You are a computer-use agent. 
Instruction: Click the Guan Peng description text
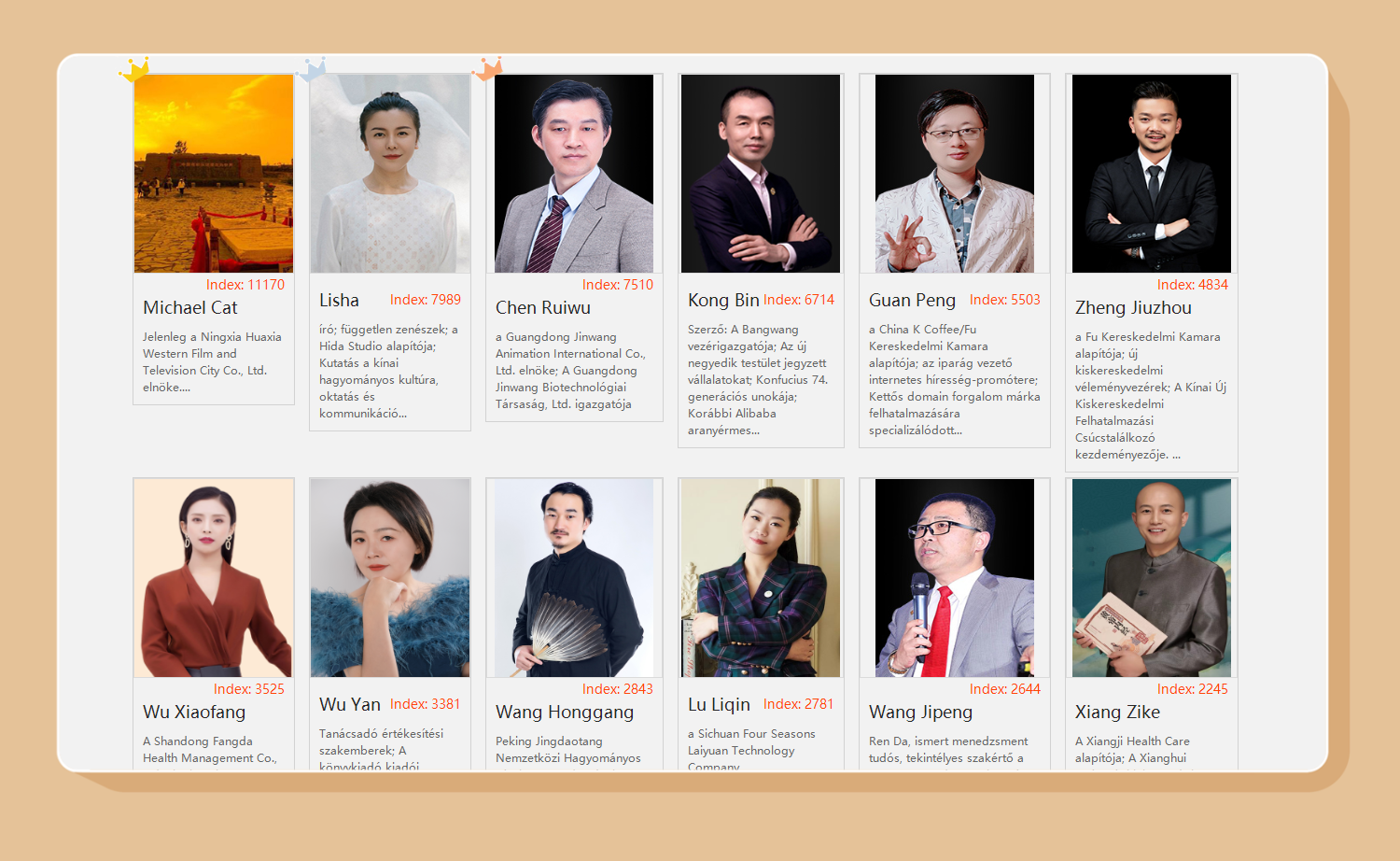point(955,380)
